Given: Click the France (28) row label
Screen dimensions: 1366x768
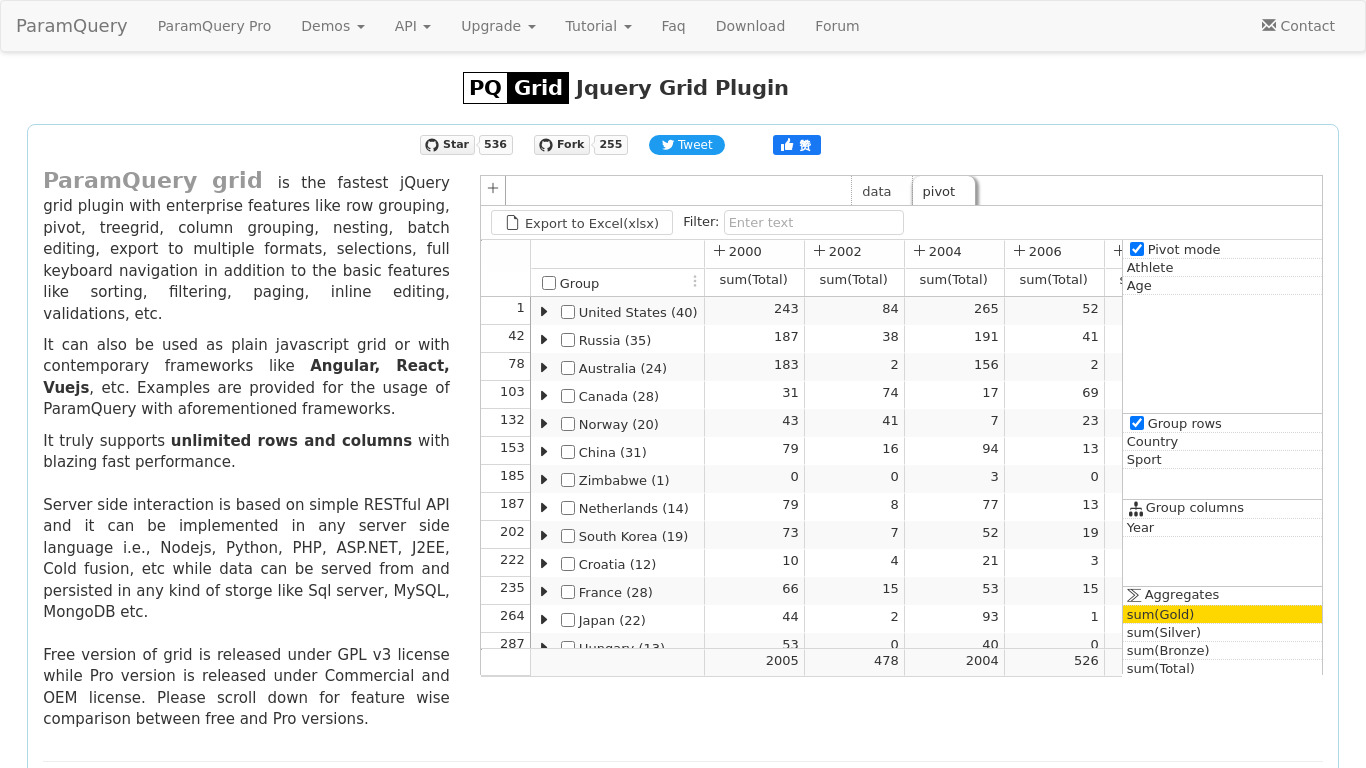Looking at the screenshot, I should pyautogui.click(x=615, y=592).
